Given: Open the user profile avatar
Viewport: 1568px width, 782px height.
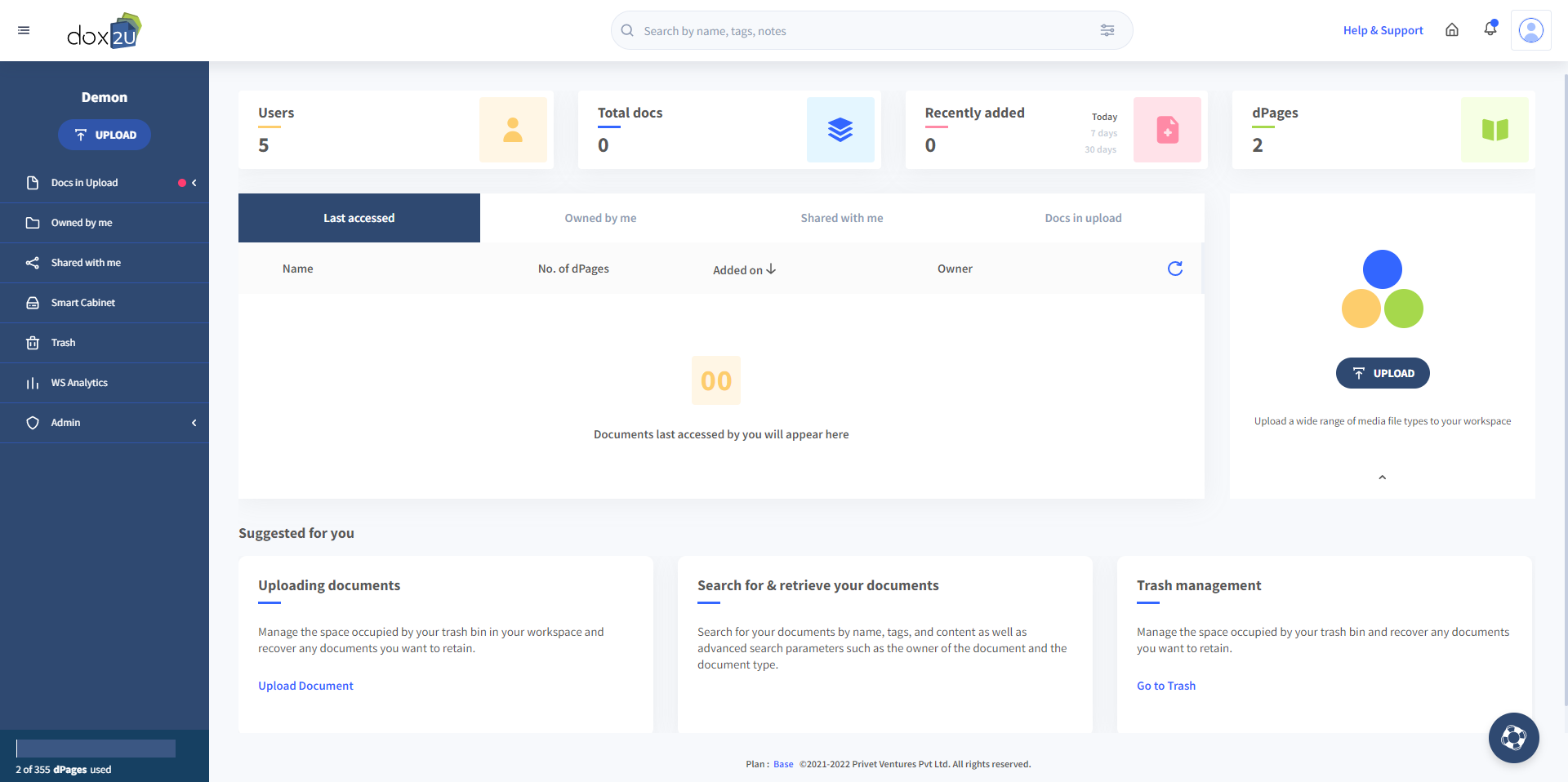Looking at the screenshot, I should pos(1532,30).
